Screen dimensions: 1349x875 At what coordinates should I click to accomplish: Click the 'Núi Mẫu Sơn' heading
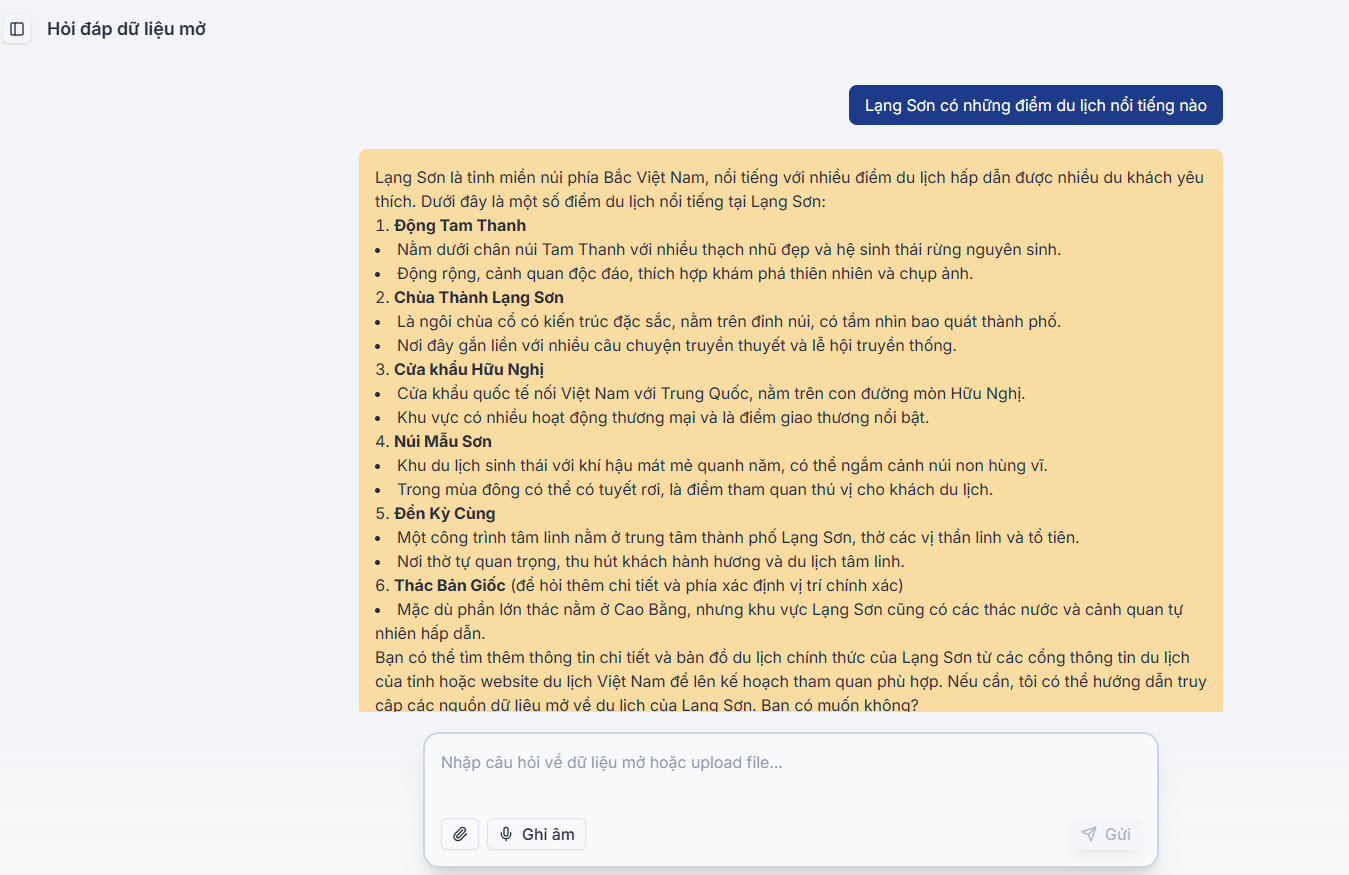tap(442, 442)
